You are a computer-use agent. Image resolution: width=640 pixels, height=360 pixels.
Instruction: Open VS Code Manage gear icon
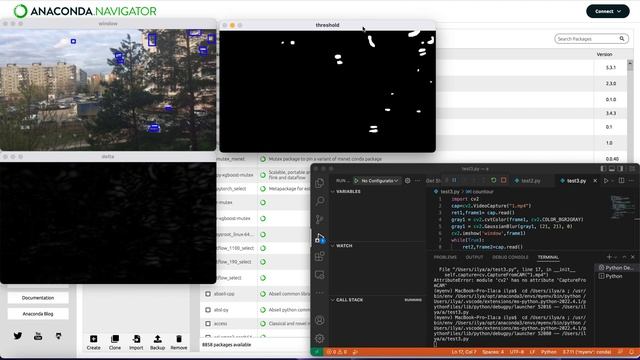coord(320,338)
